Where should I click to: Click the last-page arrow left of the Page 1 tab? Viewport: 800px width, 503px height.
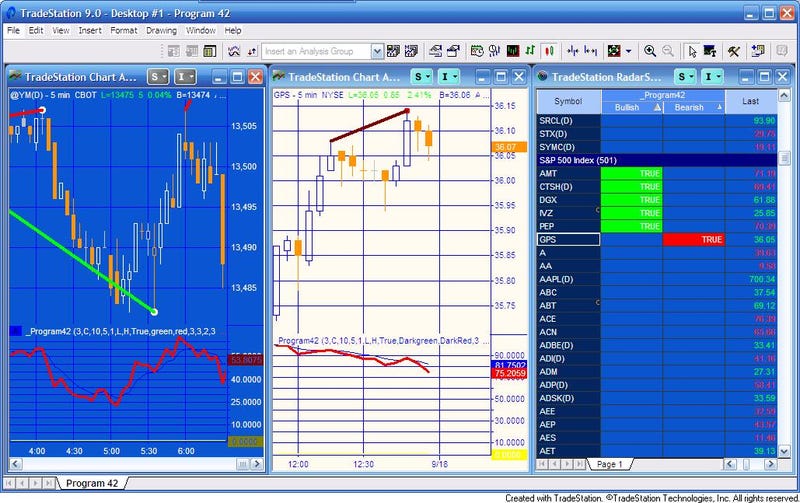click(580, 464)
